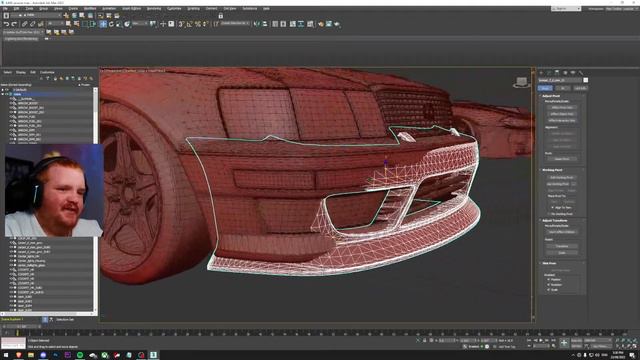Image resolution: width=640 pixels, height=360 pixels.
Task: Click the Redo arrow in main toolbar
Action: coord(14,24)
